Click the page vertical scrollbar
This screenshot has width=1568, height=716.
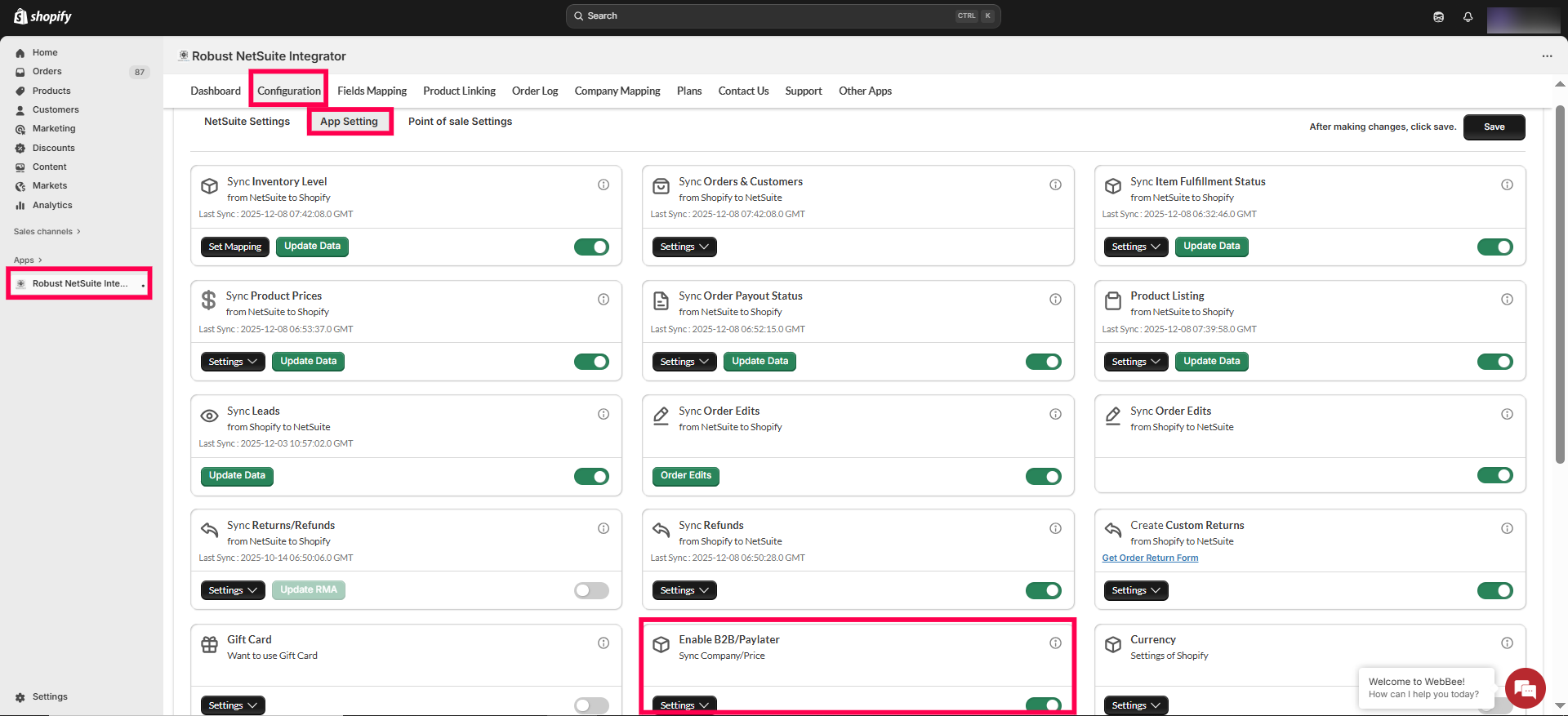1560,286
